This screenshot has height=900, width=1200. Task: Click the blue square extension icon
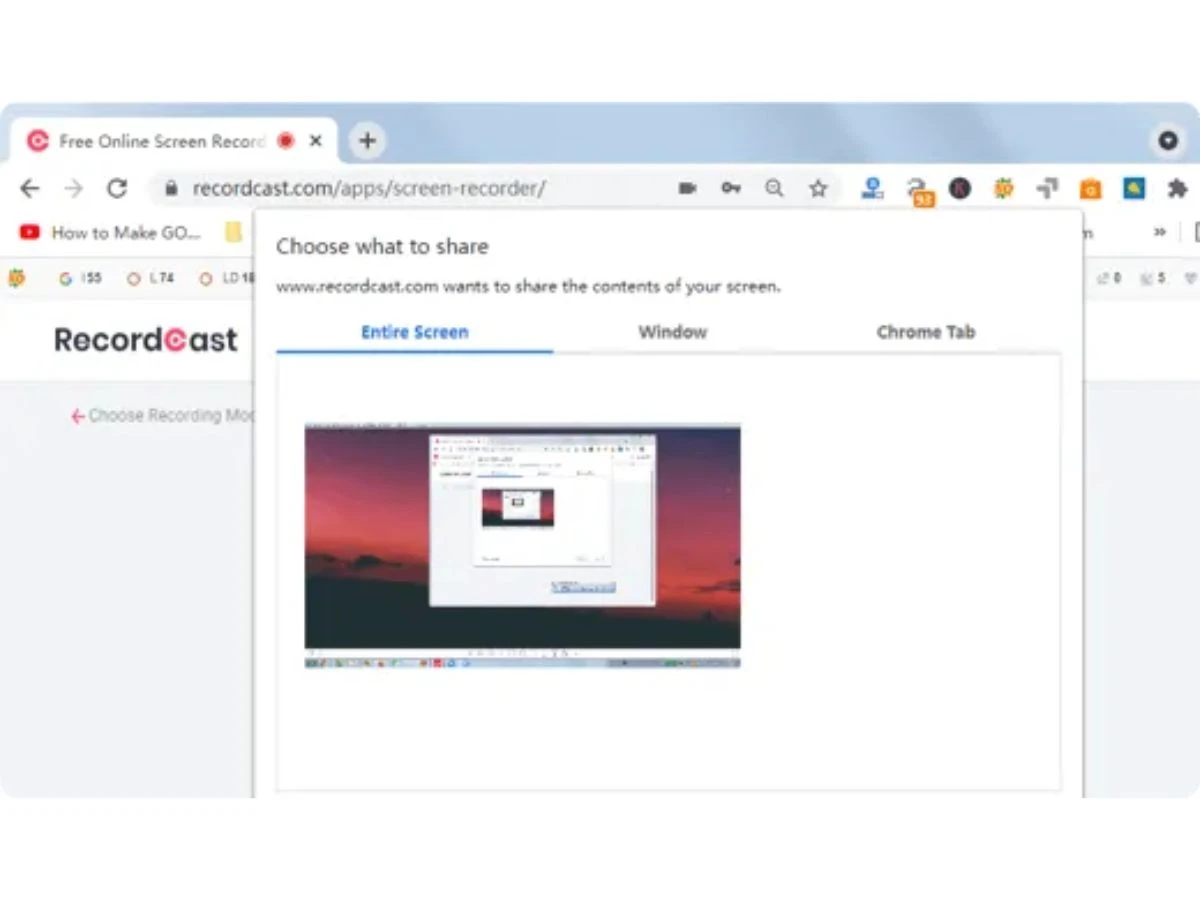(x=1134, y=188)
